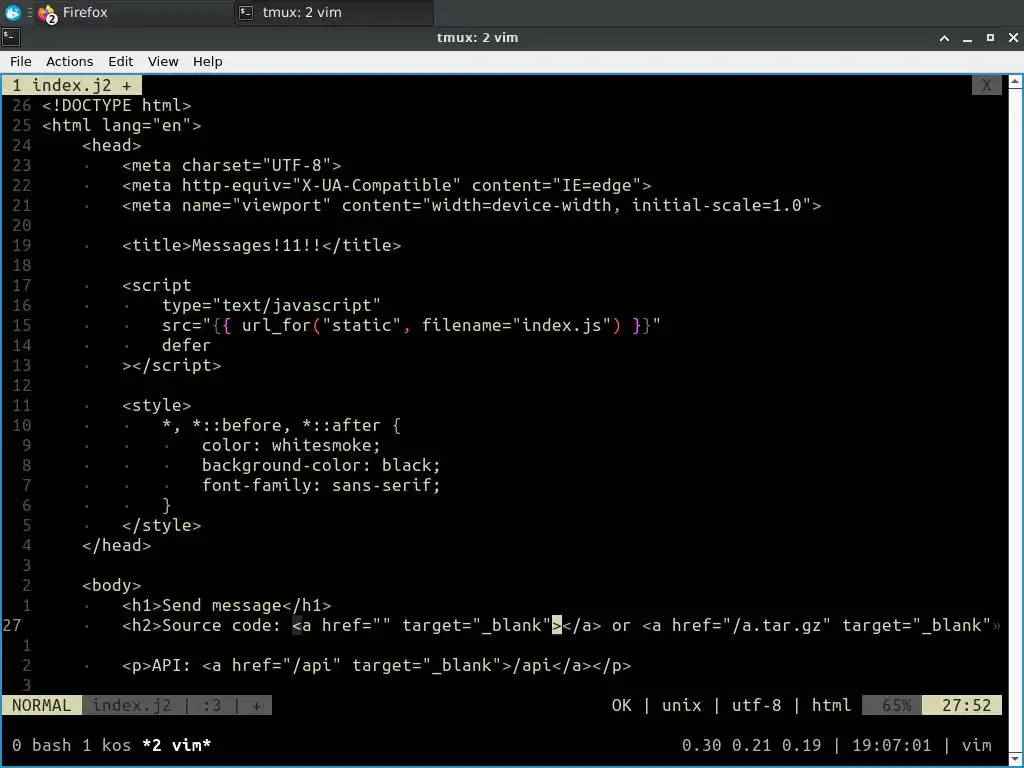
Task: Click the tmux: 2 vim taskbar item
Action: click(x=334, y=12)
